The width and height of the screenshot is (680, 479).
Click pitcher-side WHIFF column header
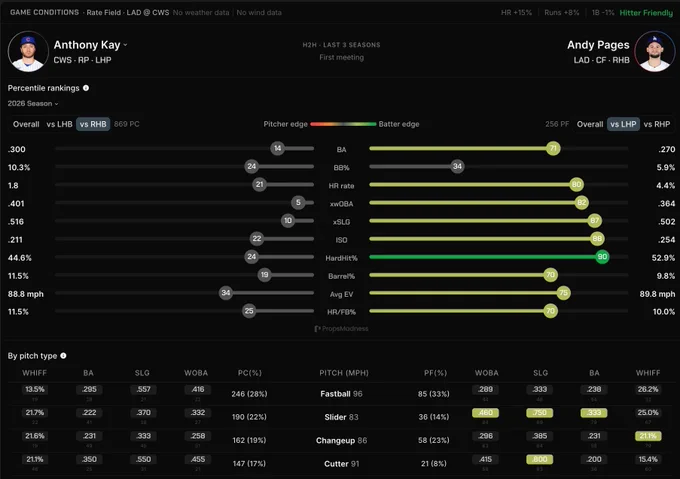pos(35,373)
